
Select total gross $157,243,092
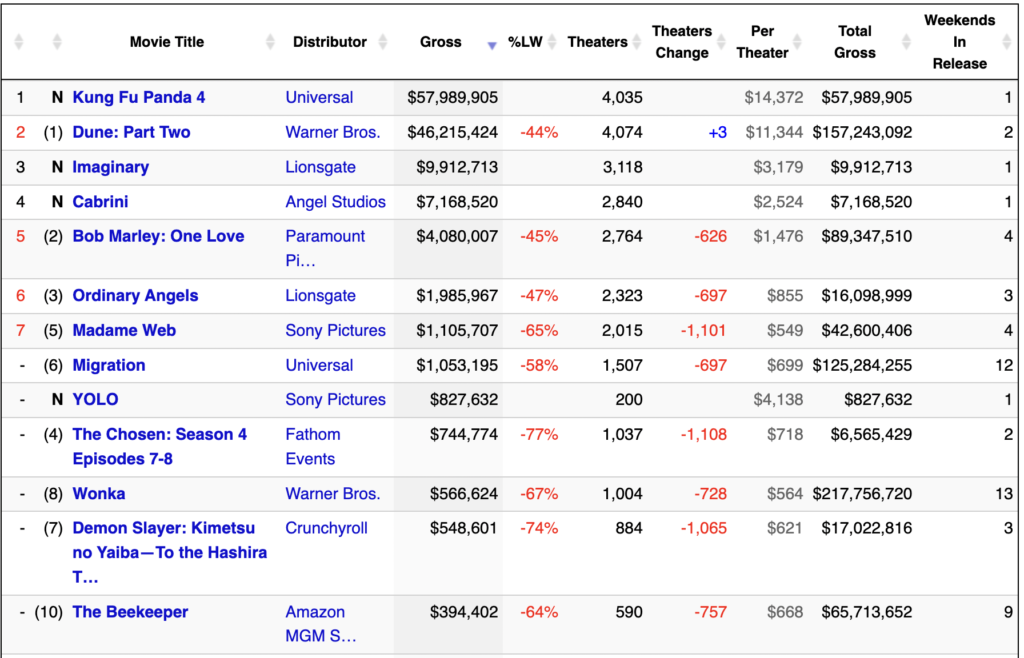pyautogui.click(x=862, y=132)
